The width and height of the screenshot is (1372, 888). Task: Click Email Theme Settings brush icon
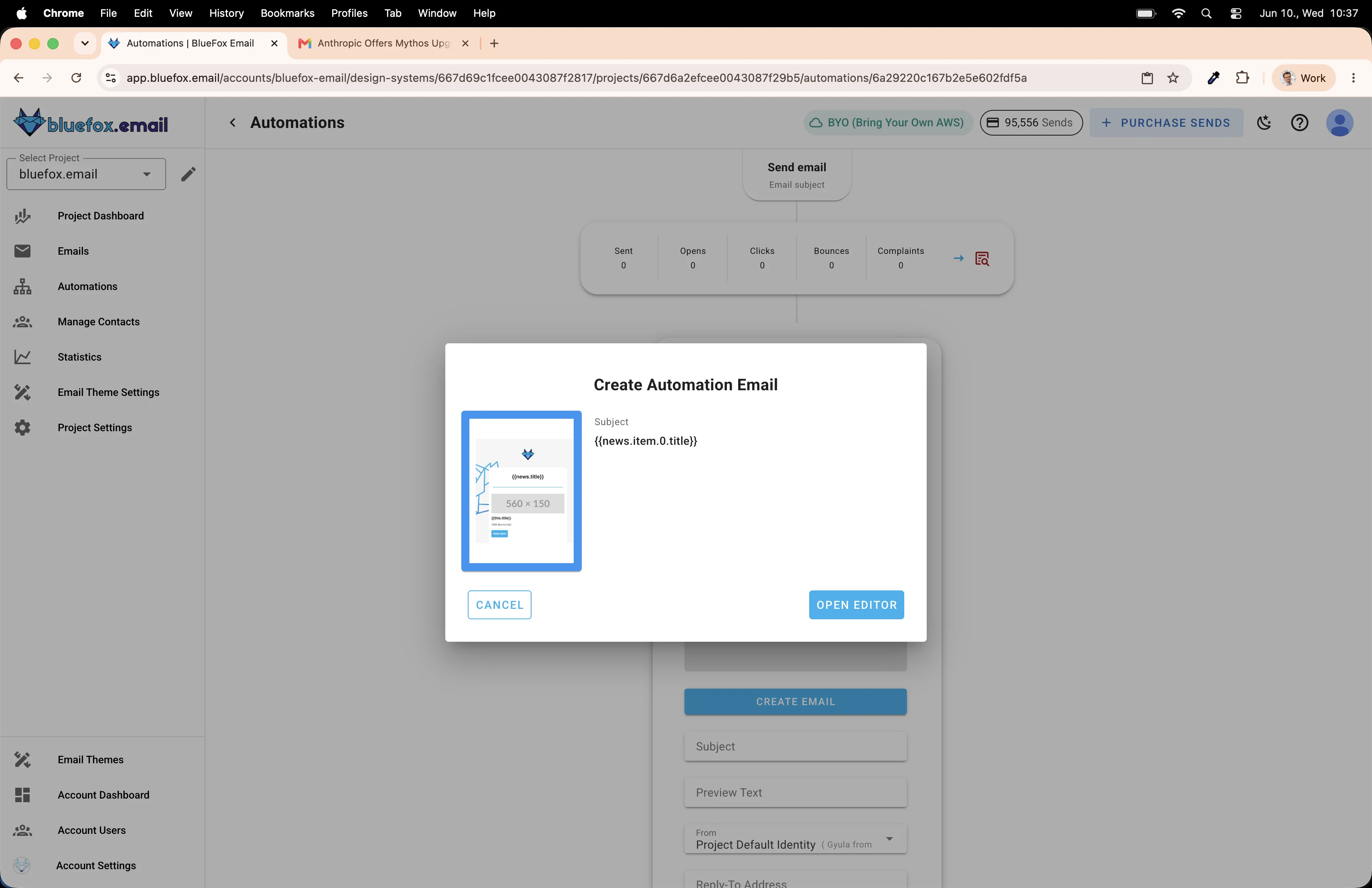pyautogui.click(x=22, y=392)
